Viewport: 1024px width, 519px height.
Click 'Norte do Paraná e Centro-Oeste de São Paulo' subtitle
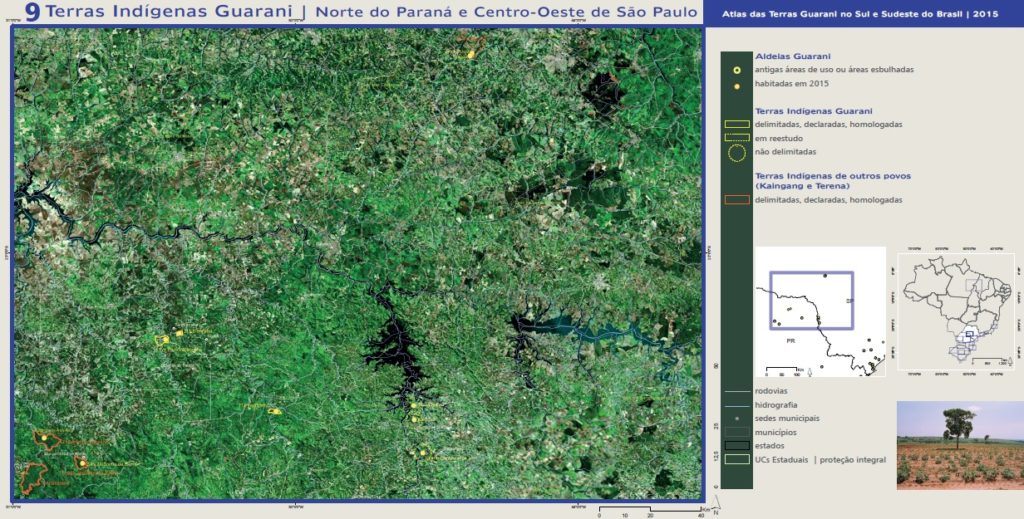[x=506, y=12]
